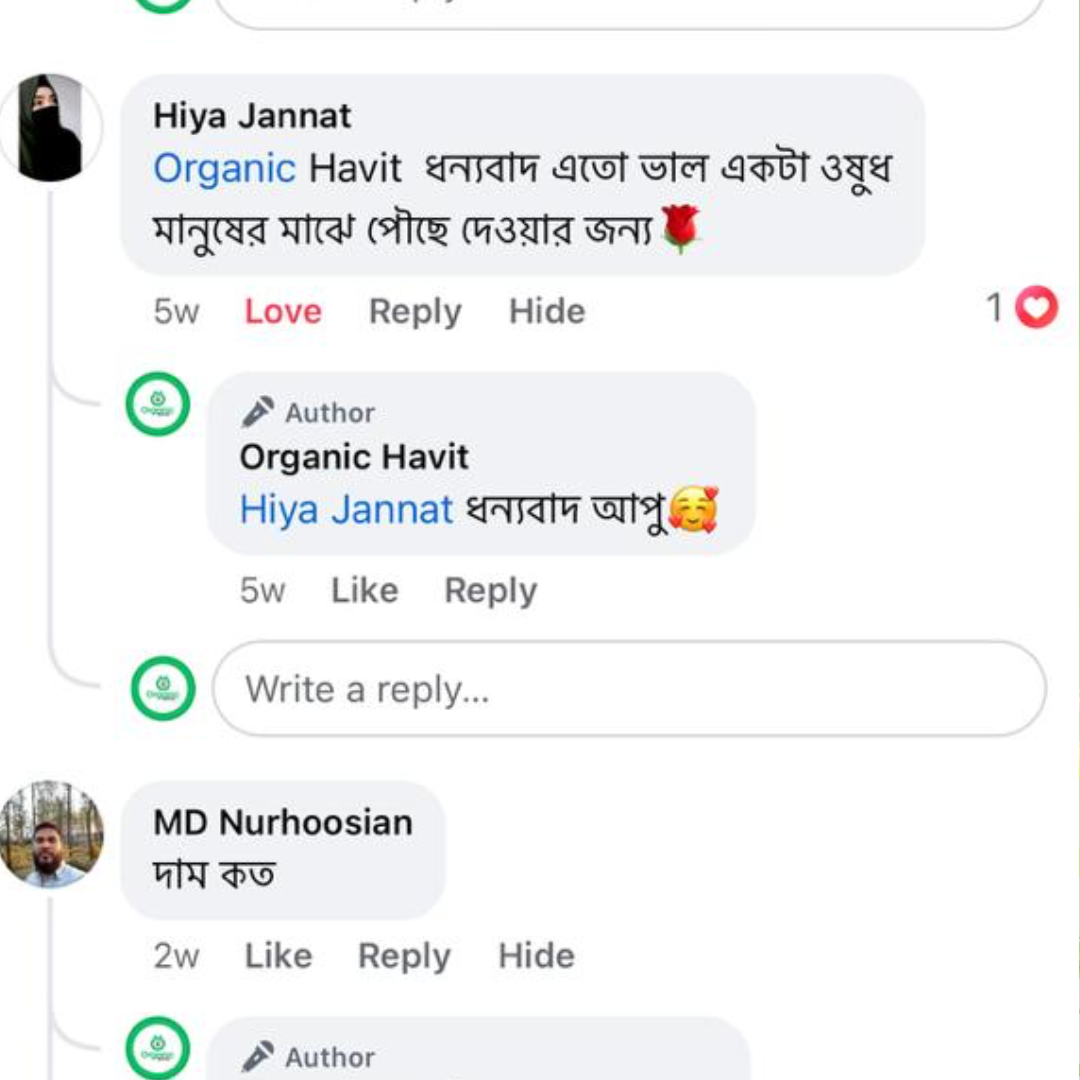Click Organic Havit avatar beside first reply
Image resolution: width=1080 pixels, height=1080 pixels.
[157, 404]
